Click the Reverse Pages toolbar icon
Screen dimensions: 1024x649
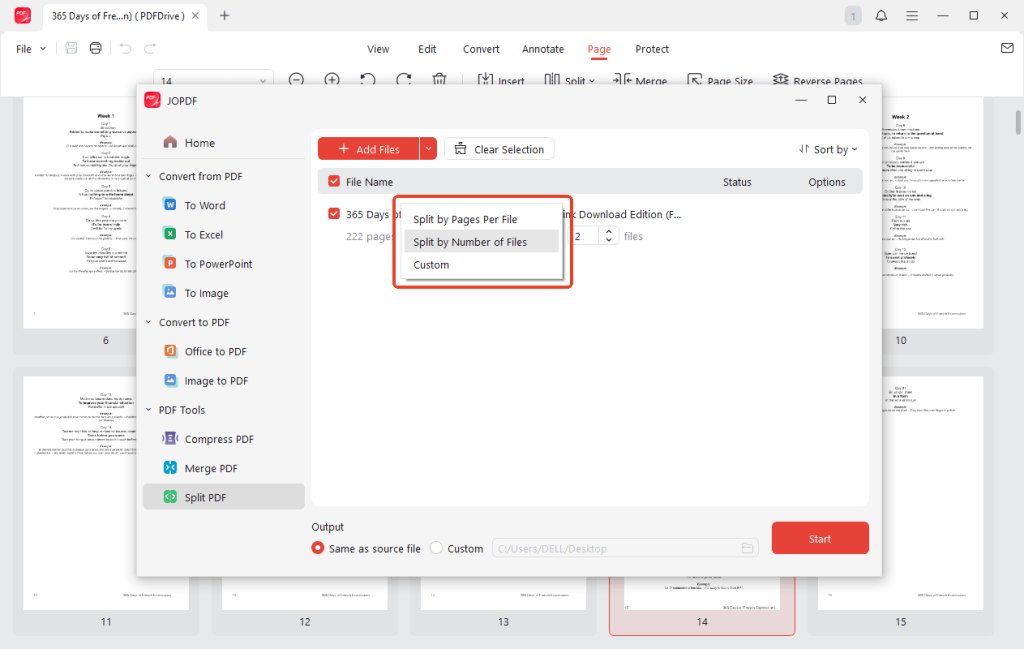779,80
